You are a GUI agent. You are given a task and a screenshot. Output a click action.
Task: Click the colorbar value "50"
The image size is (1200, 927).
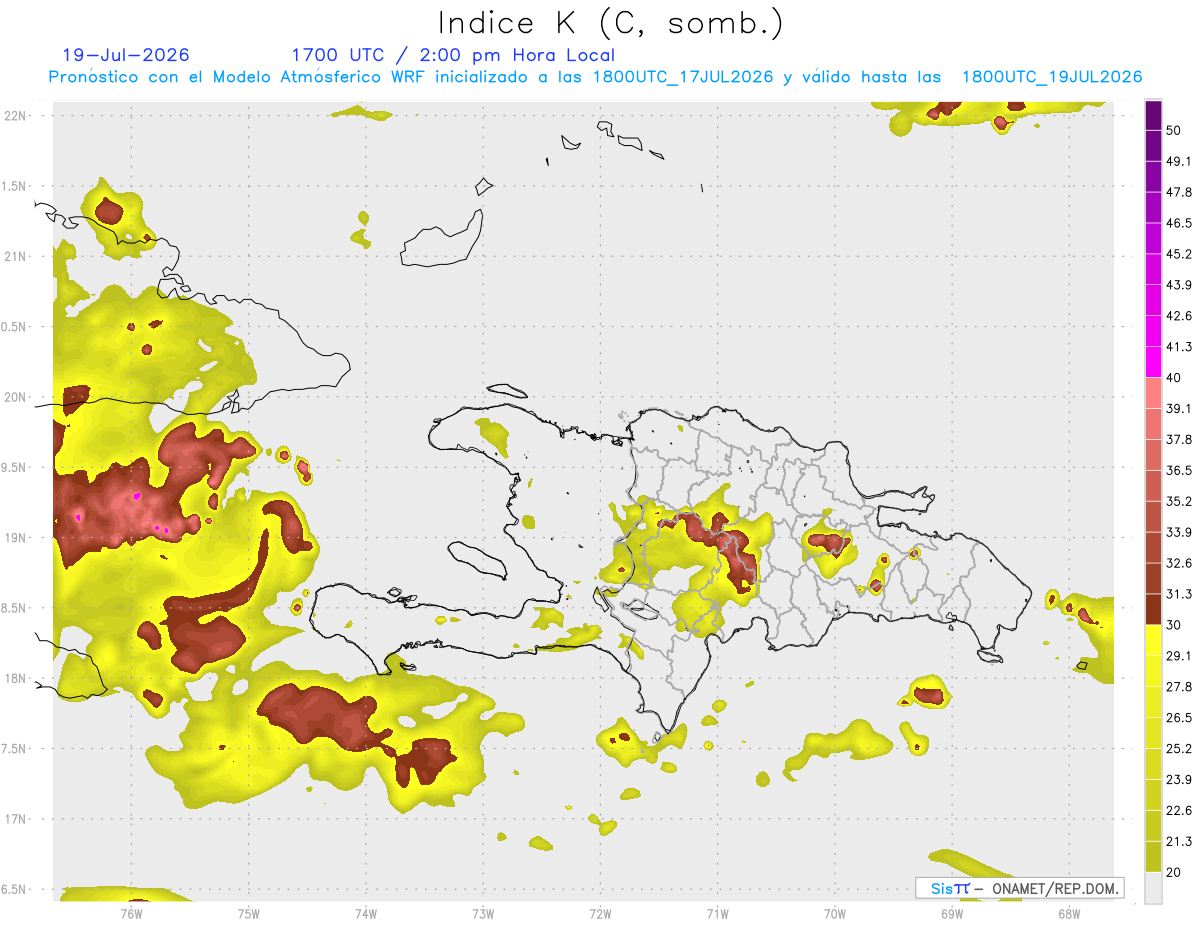click(1173, 130)
